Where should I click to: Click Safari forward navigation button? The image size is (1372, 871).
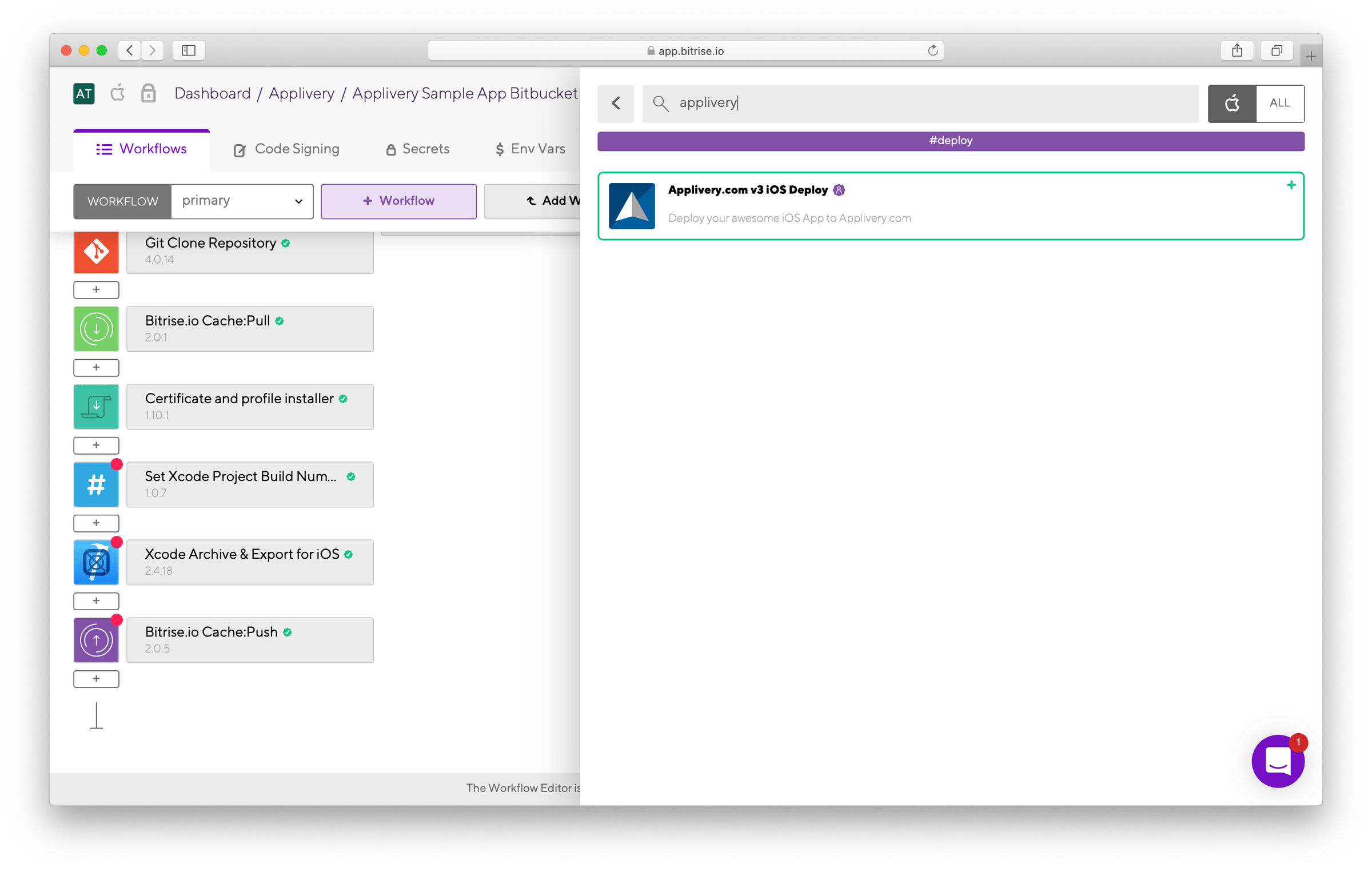point(153,50)
